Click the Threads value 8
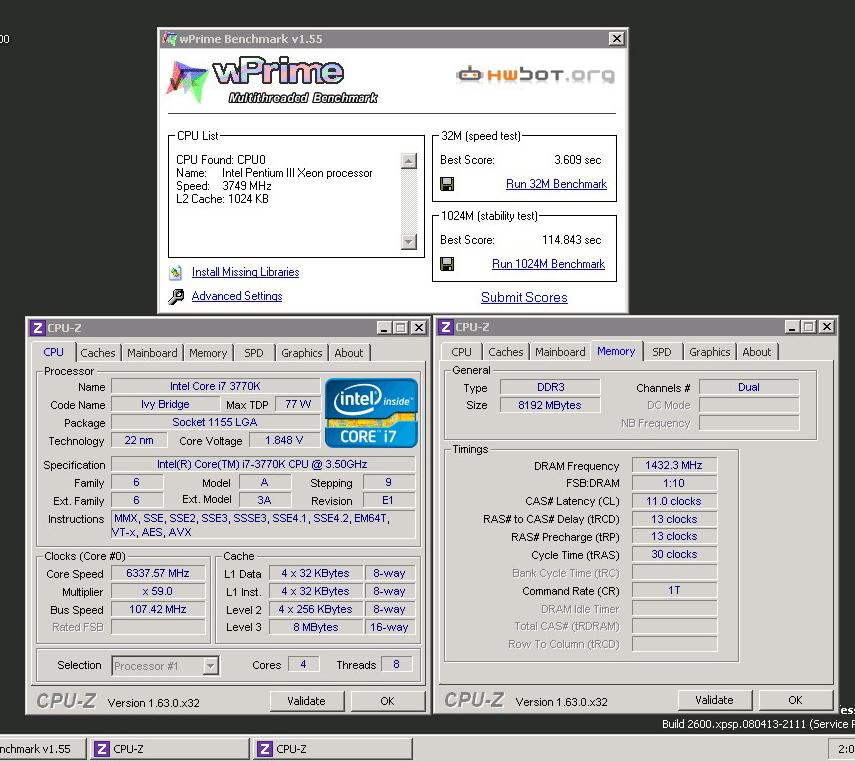 pos(396,665)
